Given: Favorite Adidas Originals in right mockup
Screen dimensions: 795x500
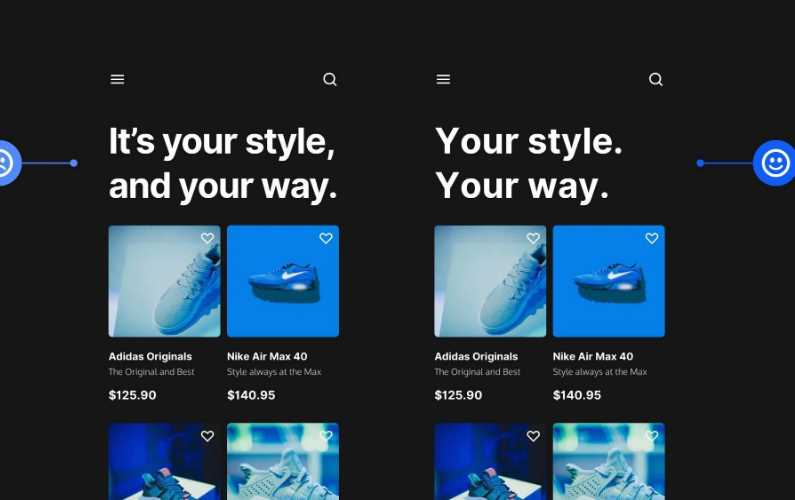Looking at the screenshot, I should [x=533, y=239].
